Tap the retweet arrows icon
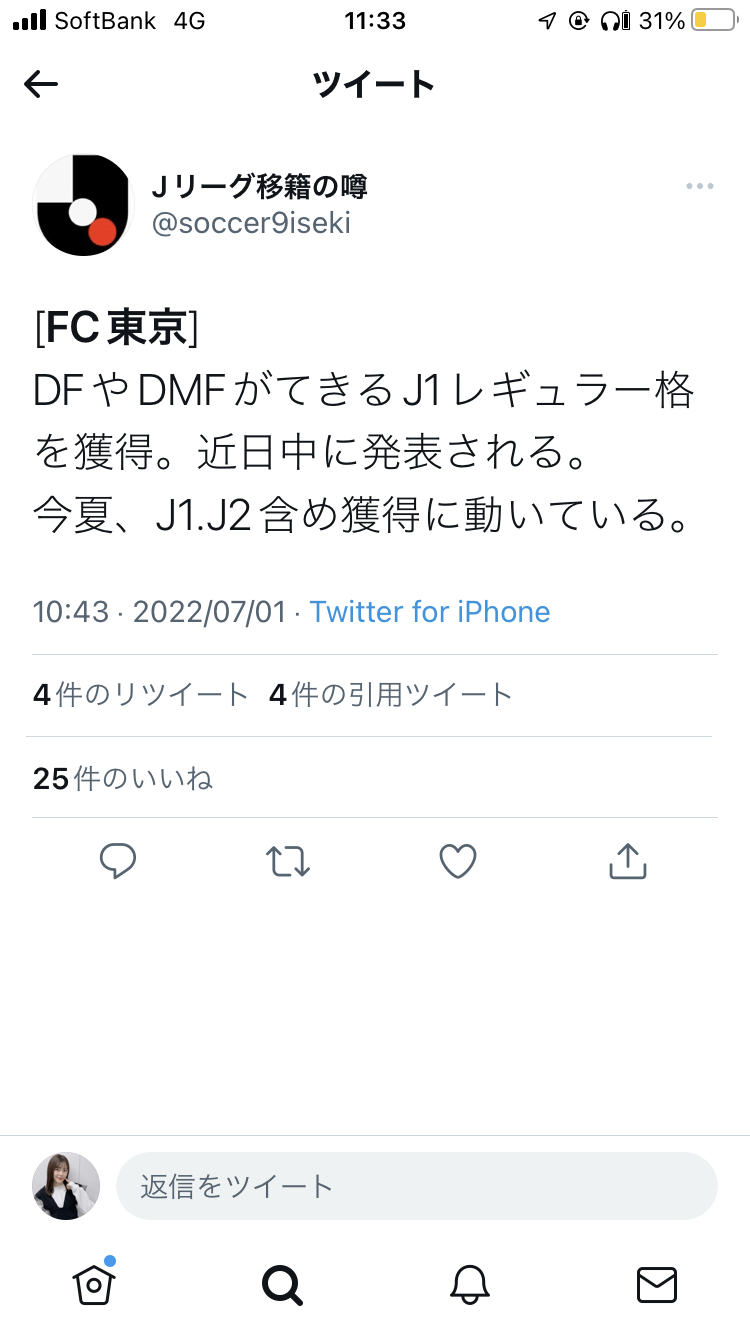750x1334 pixels. coord(288,861)
